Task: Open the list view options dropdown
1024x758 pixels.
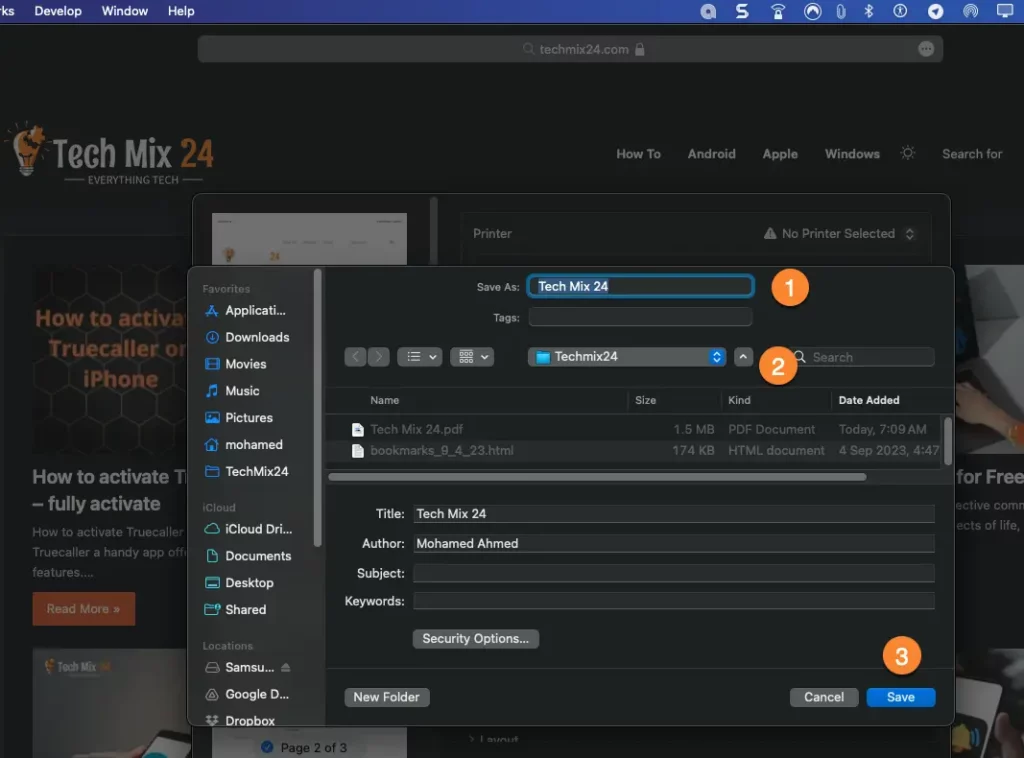Action: (x=420, y=356)
